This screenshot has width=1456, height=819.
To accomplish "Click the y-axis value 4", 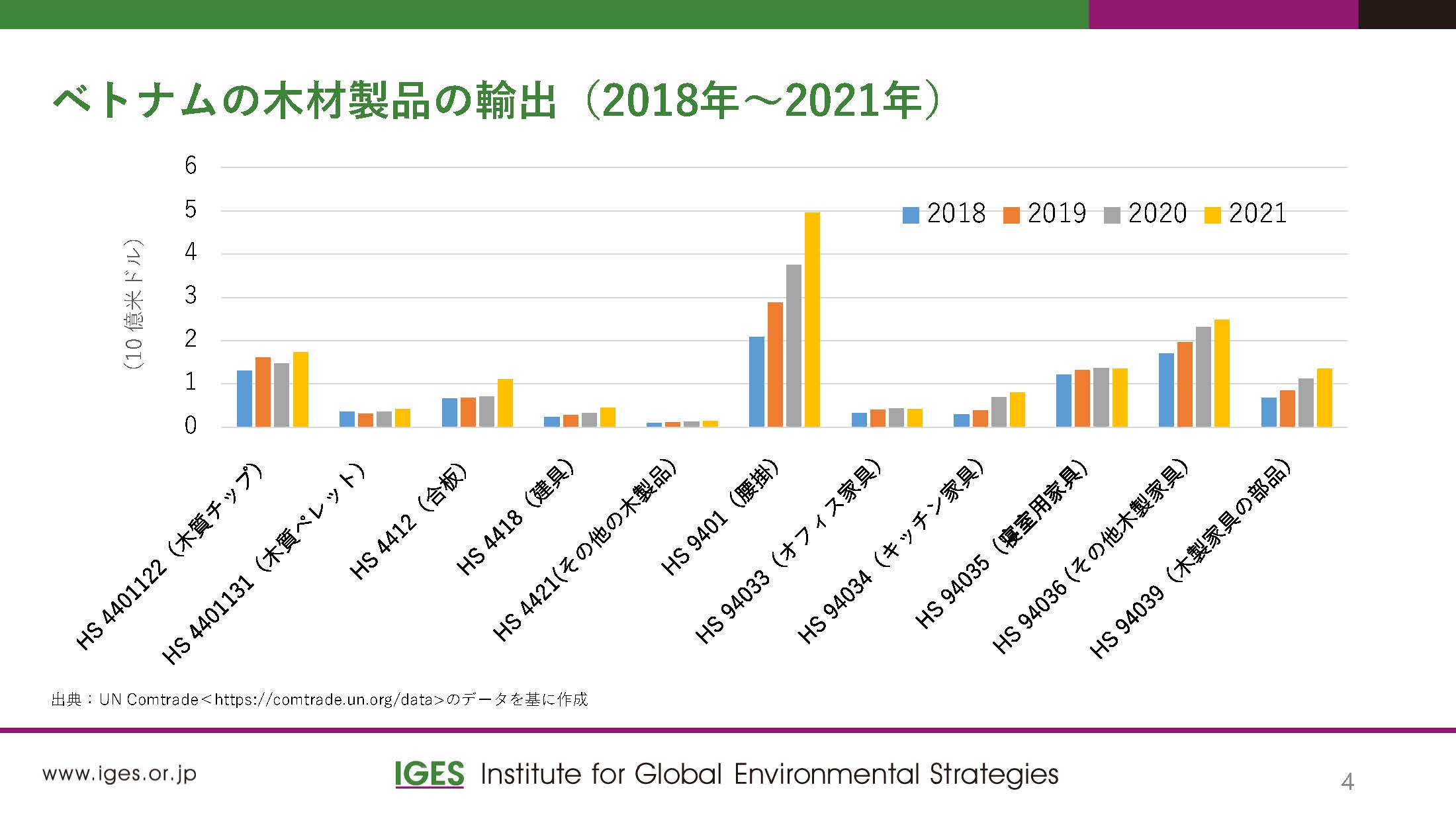I will 191,252.
